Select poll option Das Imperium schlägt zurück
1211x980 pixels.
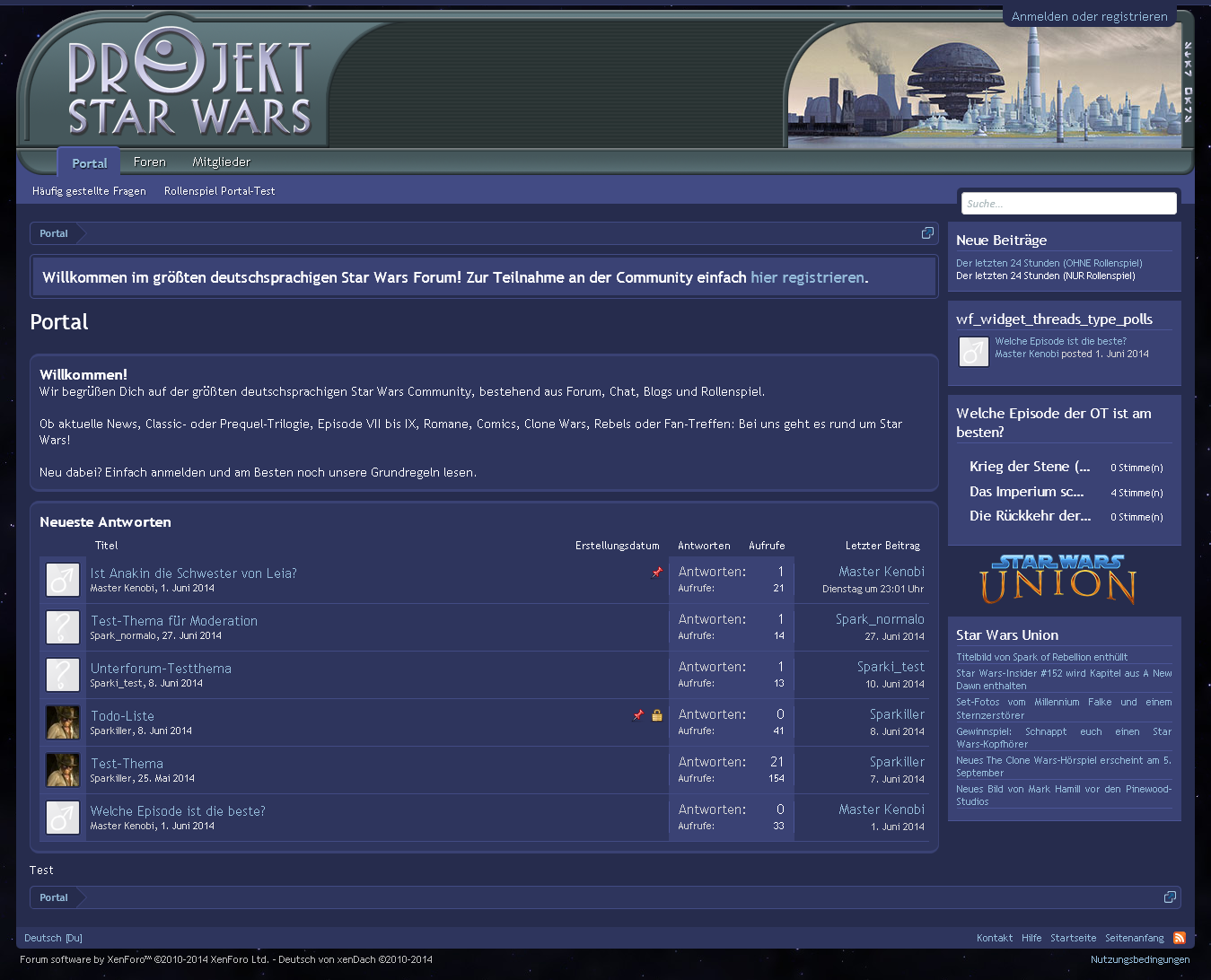tap(1027, 492)
